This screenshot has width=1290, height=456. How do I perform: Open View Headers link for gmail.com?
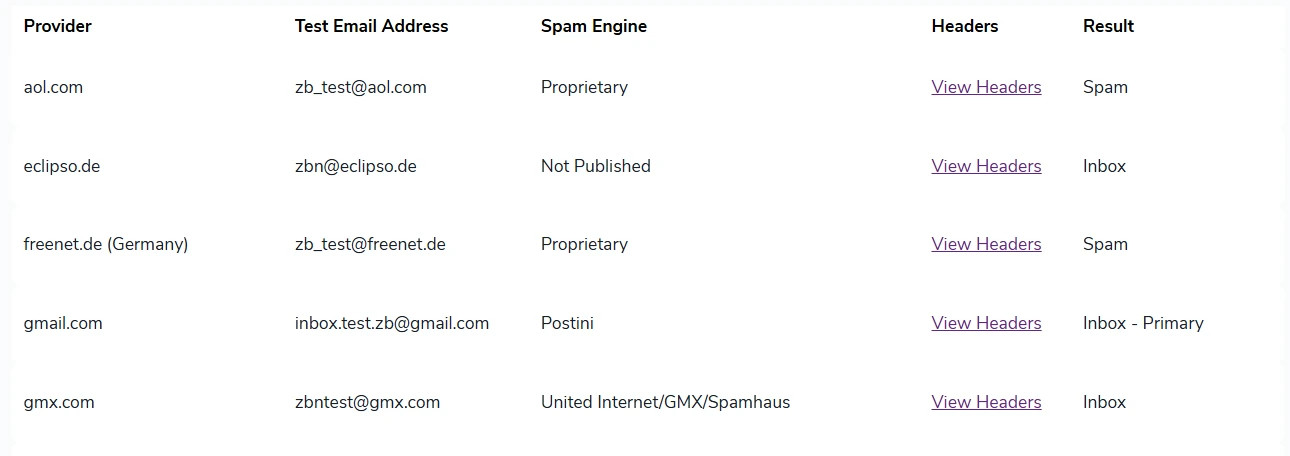[986, 323]
